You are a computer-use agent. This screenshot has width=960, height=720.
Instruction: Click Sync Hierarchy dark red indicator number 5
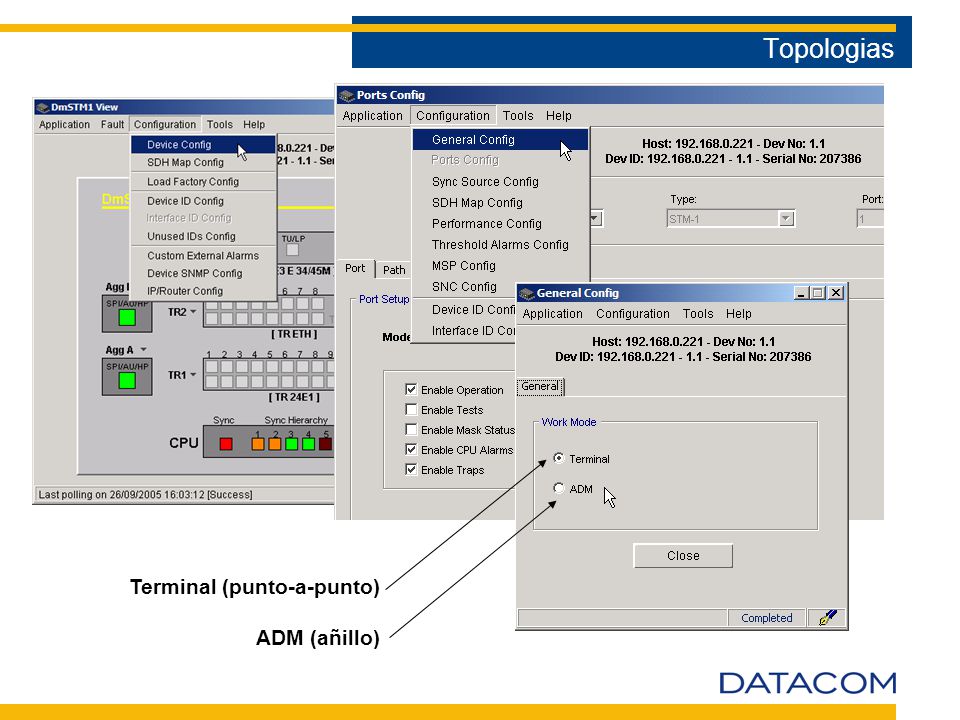pos(325,444)
